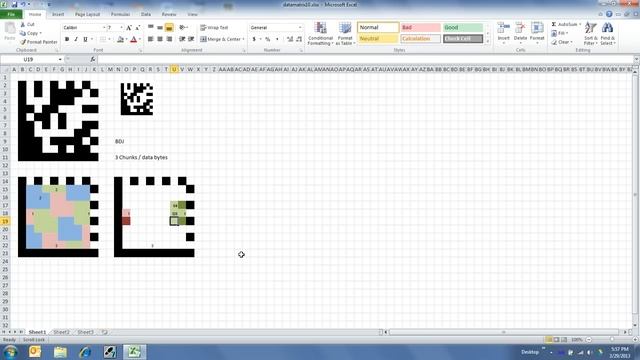Switch to Page Layout view in status bar
This screenshot has height=360, width=640.
(x=556, y=340)
